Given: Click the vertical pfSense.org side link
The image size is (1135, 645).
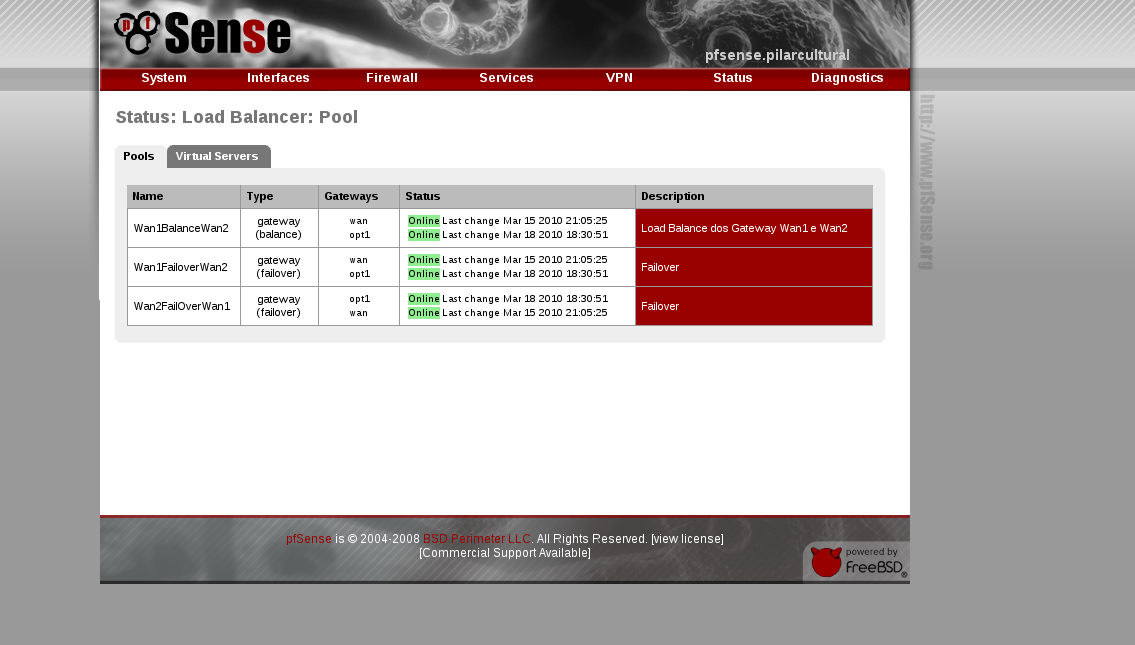Looking at the screenshot, I should tap(926, 182).
